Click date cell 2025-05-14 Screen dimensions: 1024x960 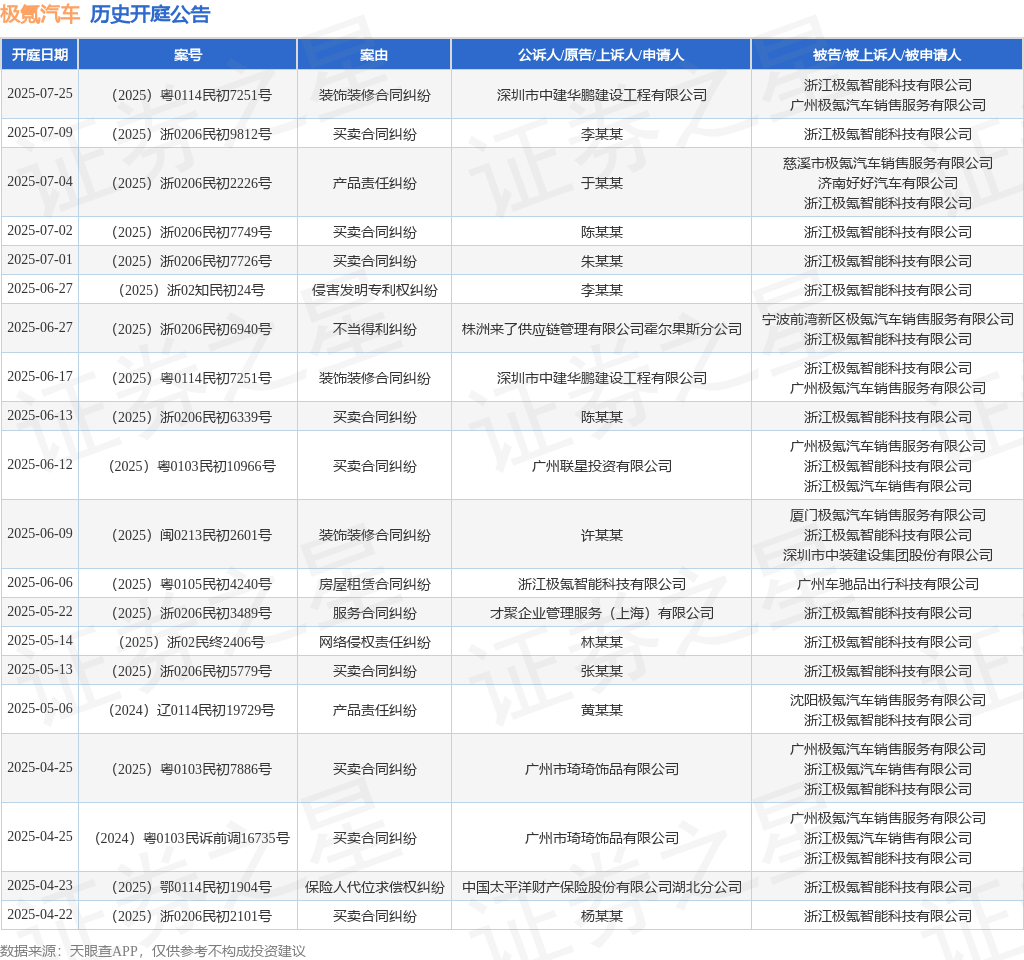point(40,641)
